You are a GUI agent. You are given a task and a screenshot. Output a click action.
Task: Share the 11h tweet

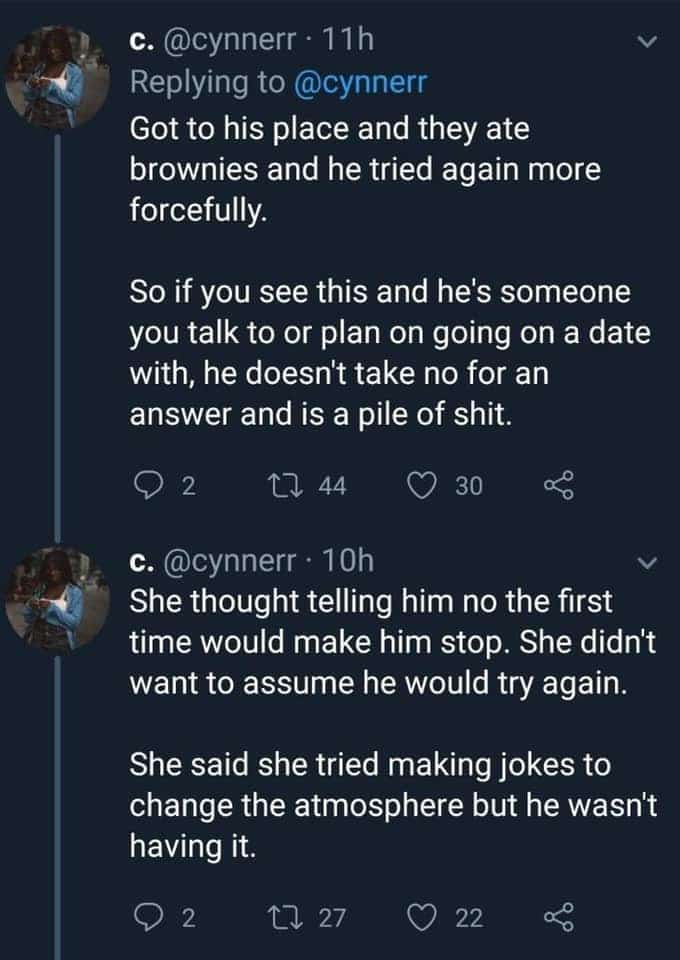point(554,486)
